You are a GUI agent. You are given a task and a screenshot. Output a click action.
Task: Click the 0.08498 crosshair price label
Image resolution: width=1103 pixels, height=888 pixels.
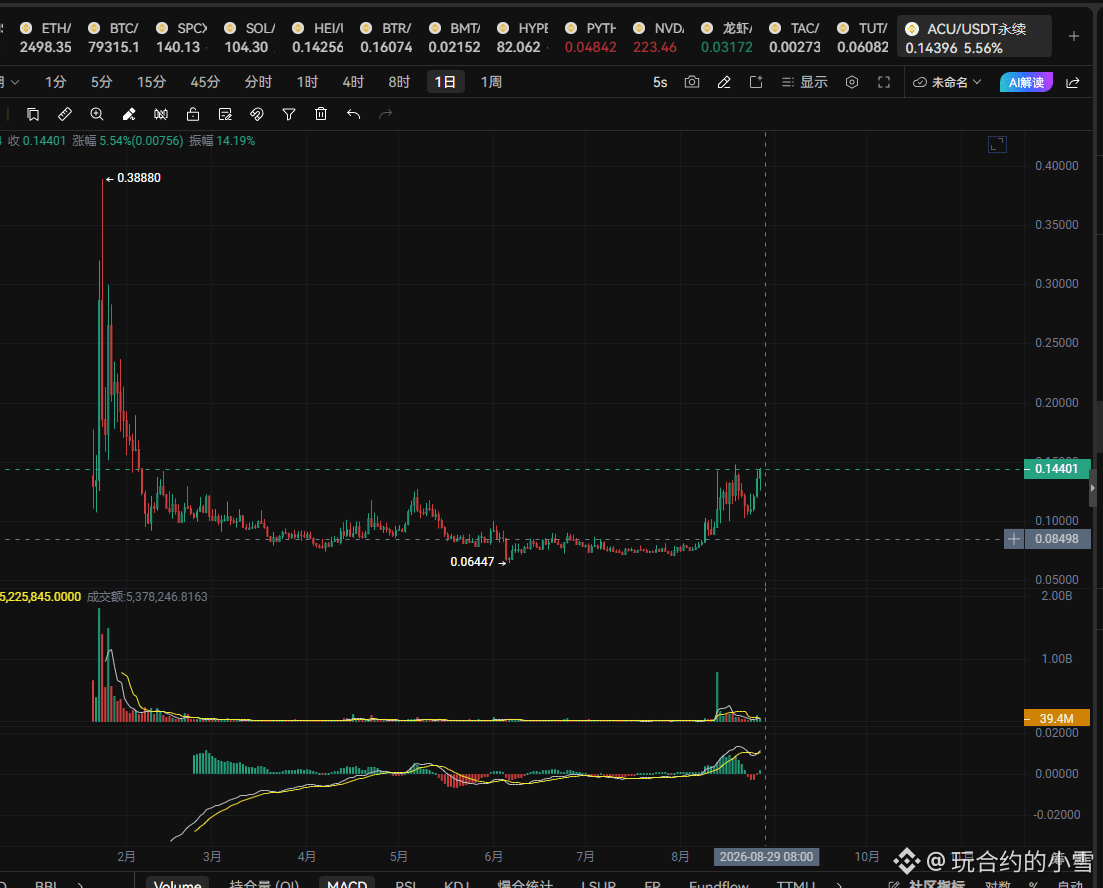(1057, 539)
